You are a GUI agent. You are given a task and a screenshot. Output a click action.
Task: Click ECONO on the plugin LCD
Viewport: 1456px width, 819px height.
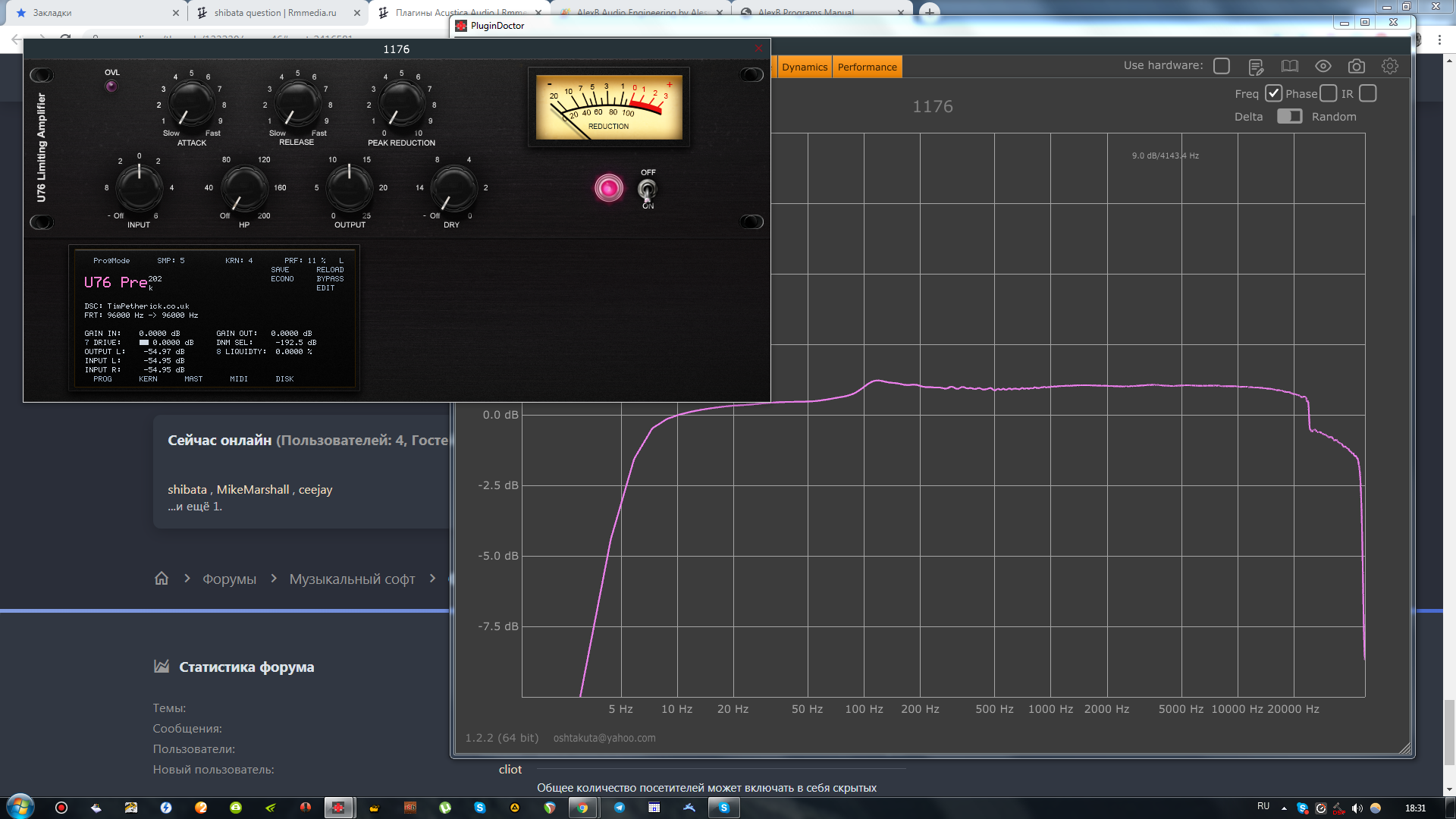282,279
